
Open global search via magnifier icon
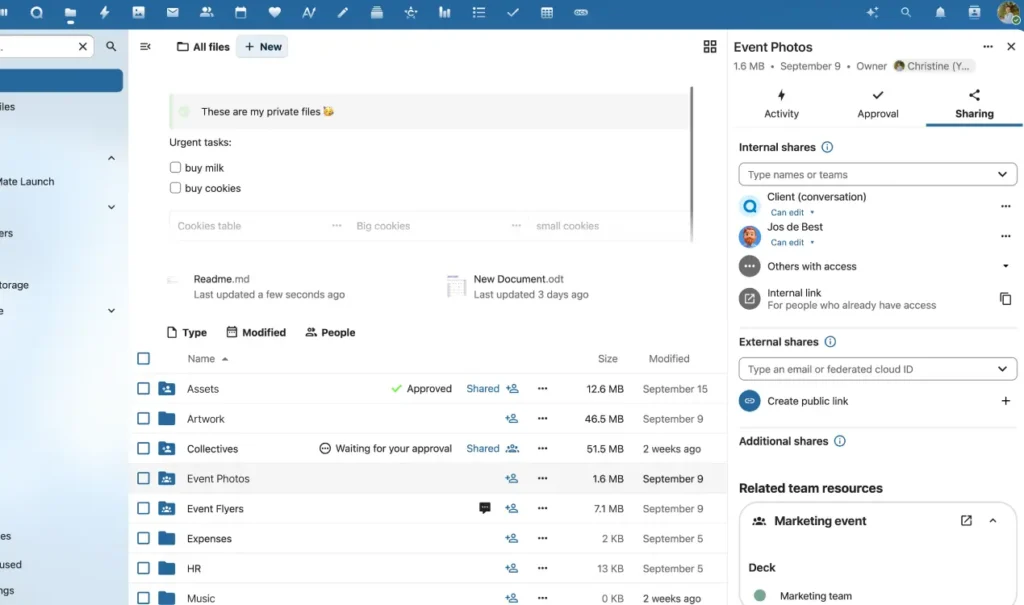click(905, 12)
